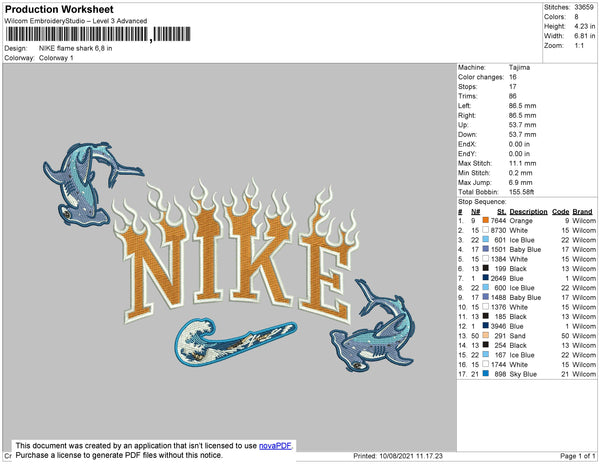Click the Max Jump value 6.9 mm

click(520, 182)
